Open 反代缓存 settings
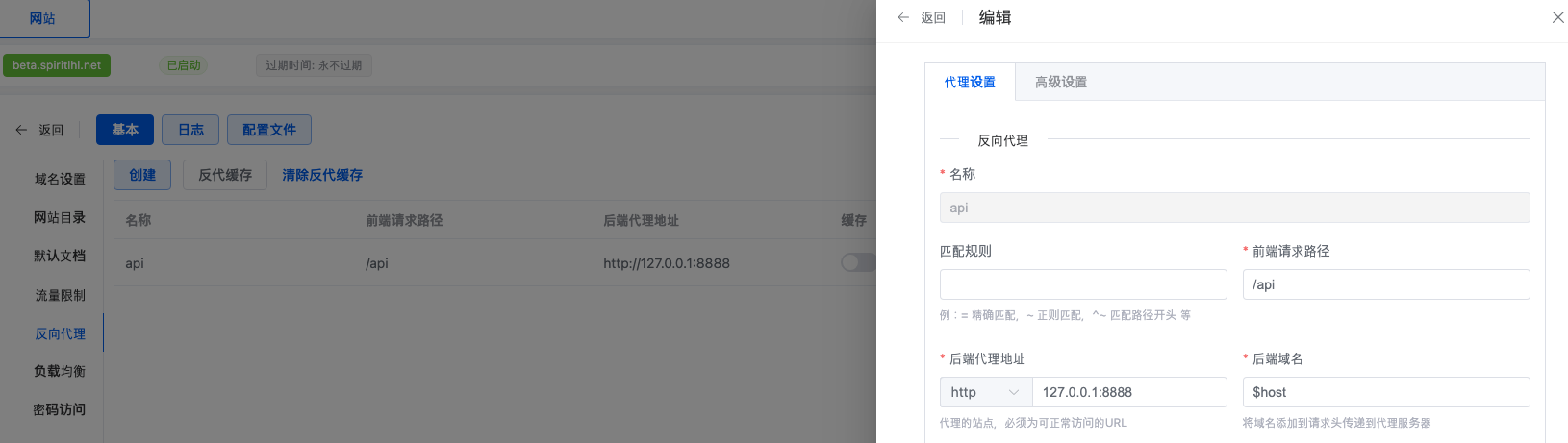 click(x=225, y=175)
